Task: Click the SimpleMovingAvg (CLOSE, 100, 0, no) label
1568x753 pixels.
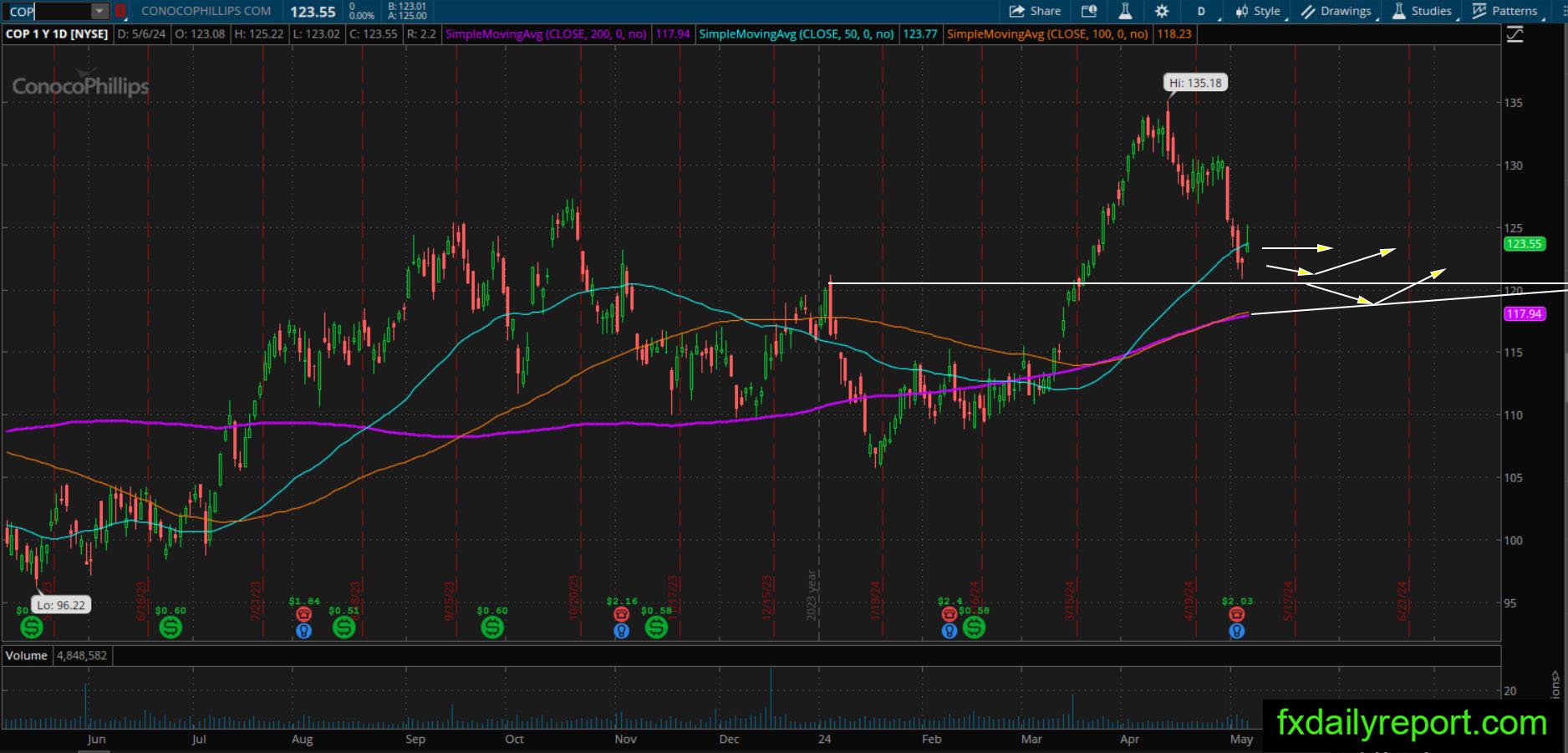Action: click(1047, 34)
